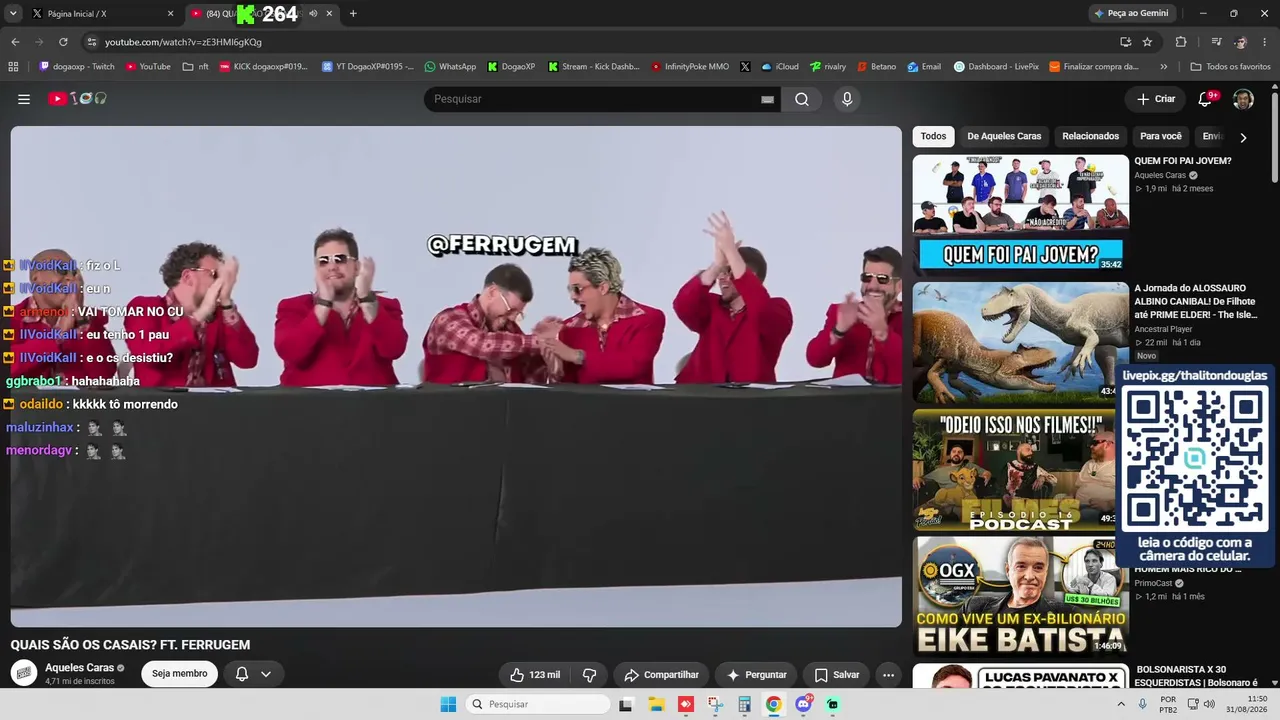Mute the playing YouTube tab

[313, 14]
